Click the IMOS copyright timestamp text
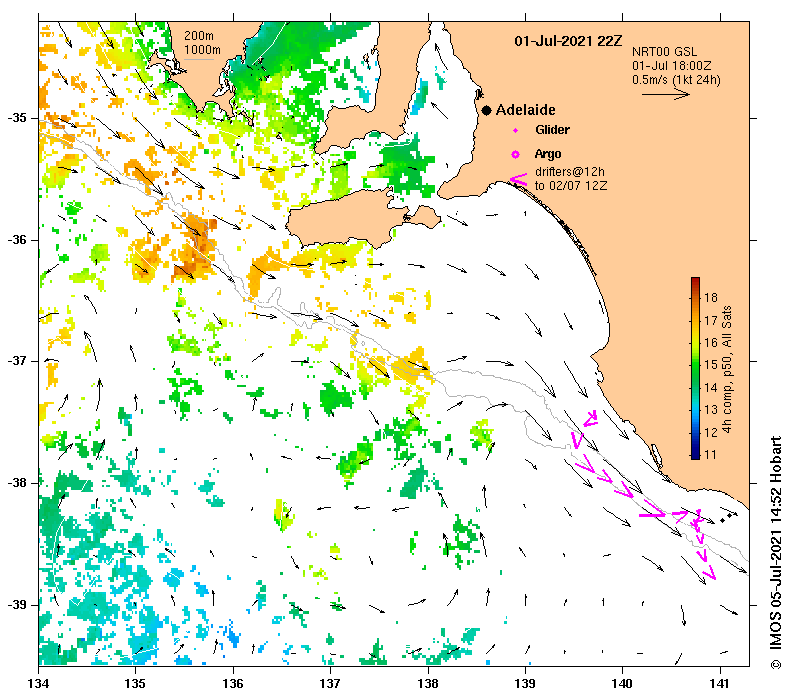This screenshot has height=700, width=791. pyautogui.click(x=775, y=552)
